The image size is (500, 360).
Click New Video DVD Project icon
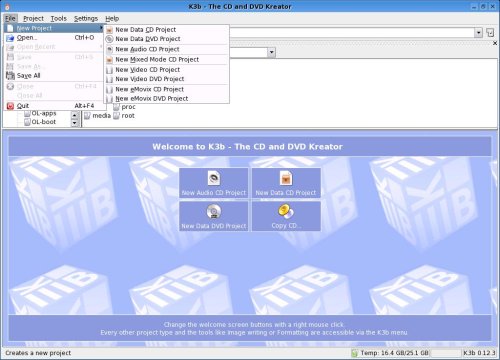[x=109, y=79]
